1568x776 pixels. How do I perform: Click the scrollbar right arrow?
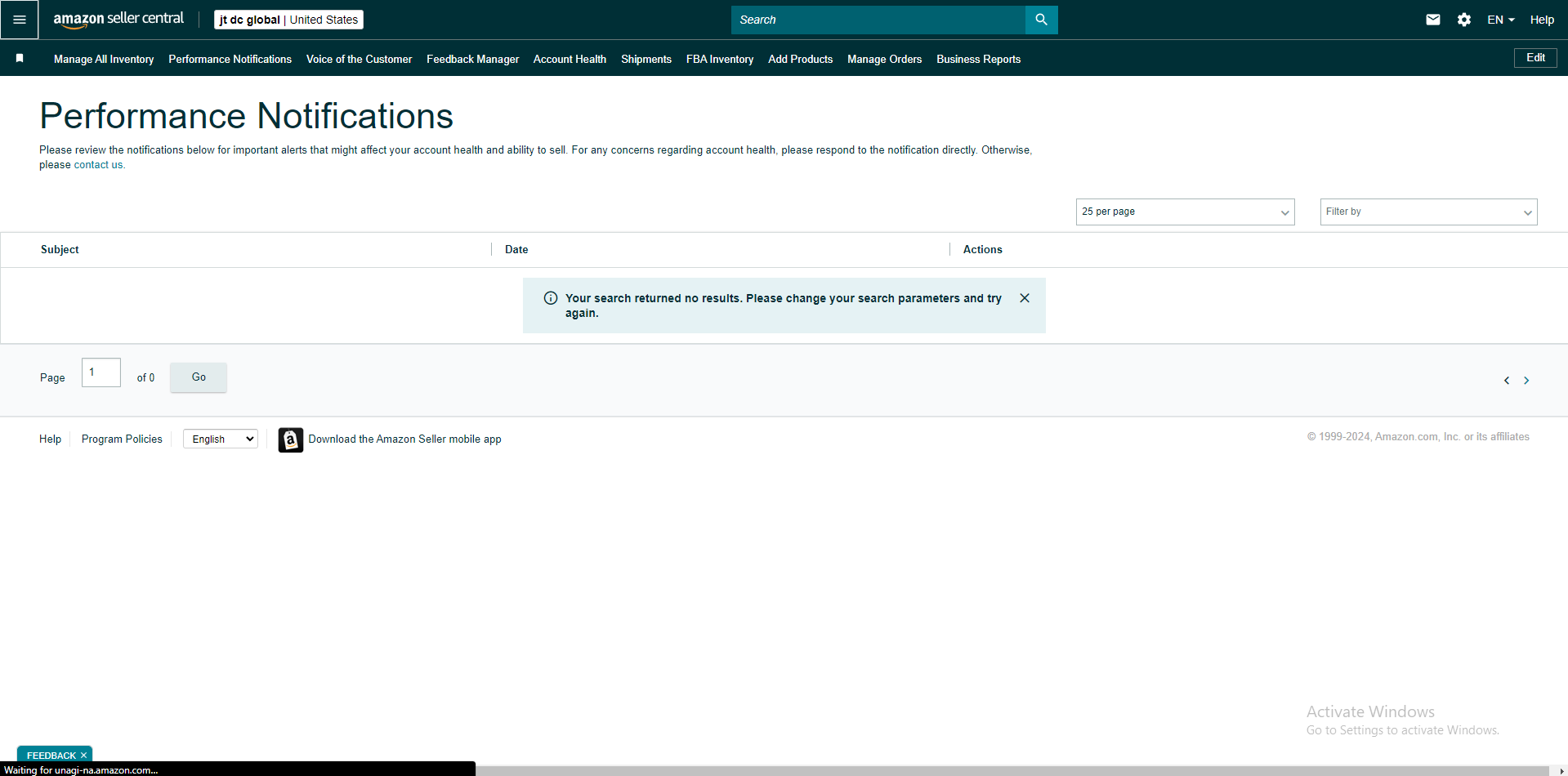[x=1561, y=770]
